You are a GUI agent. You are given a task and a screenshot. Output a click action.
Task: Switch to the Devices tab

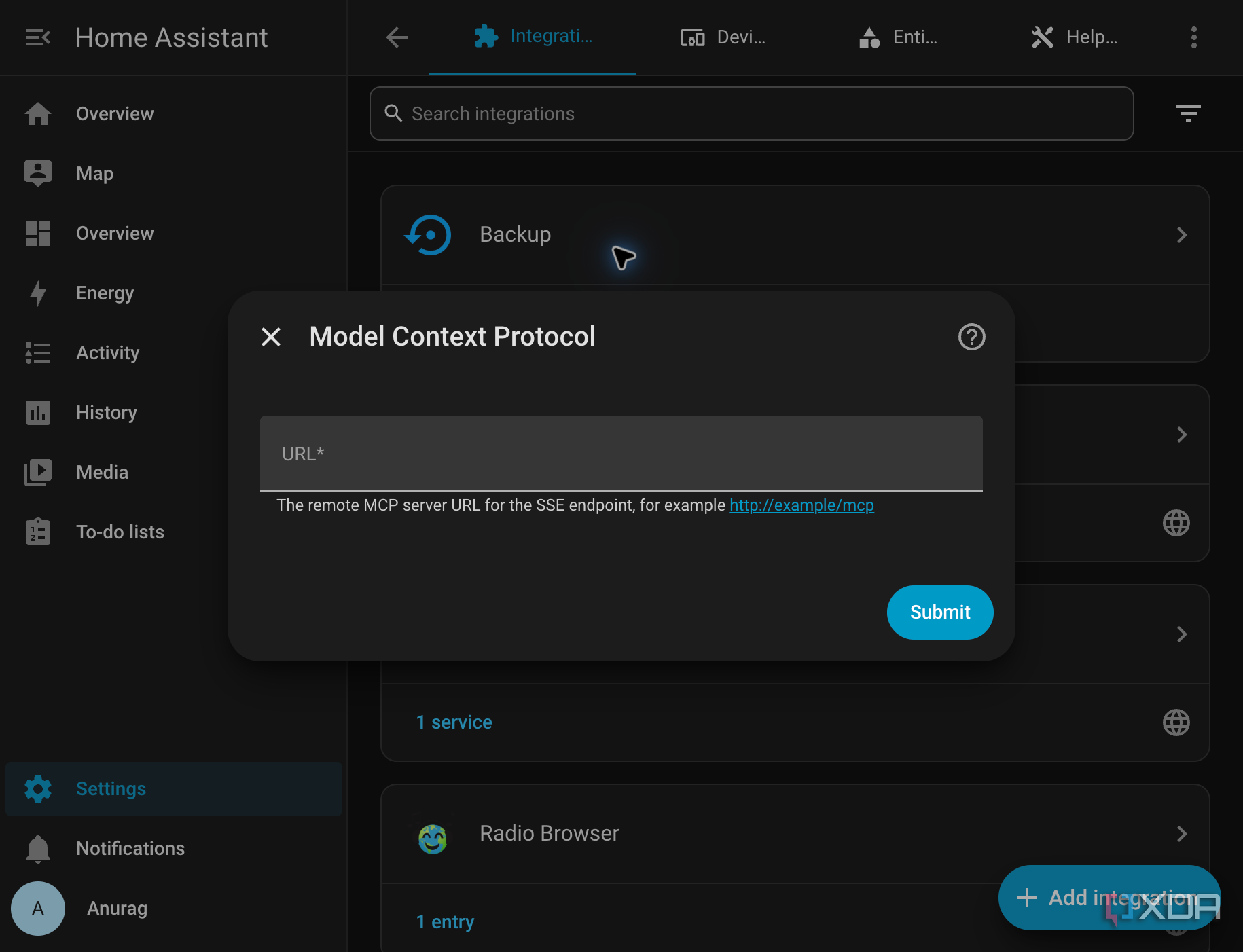click(x=723, y=37)
